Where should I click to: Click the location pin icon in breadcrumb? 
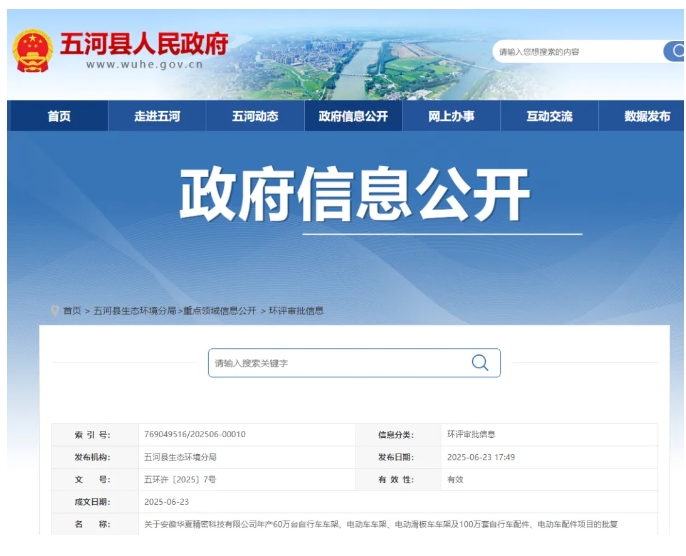(x=55, y=311)
